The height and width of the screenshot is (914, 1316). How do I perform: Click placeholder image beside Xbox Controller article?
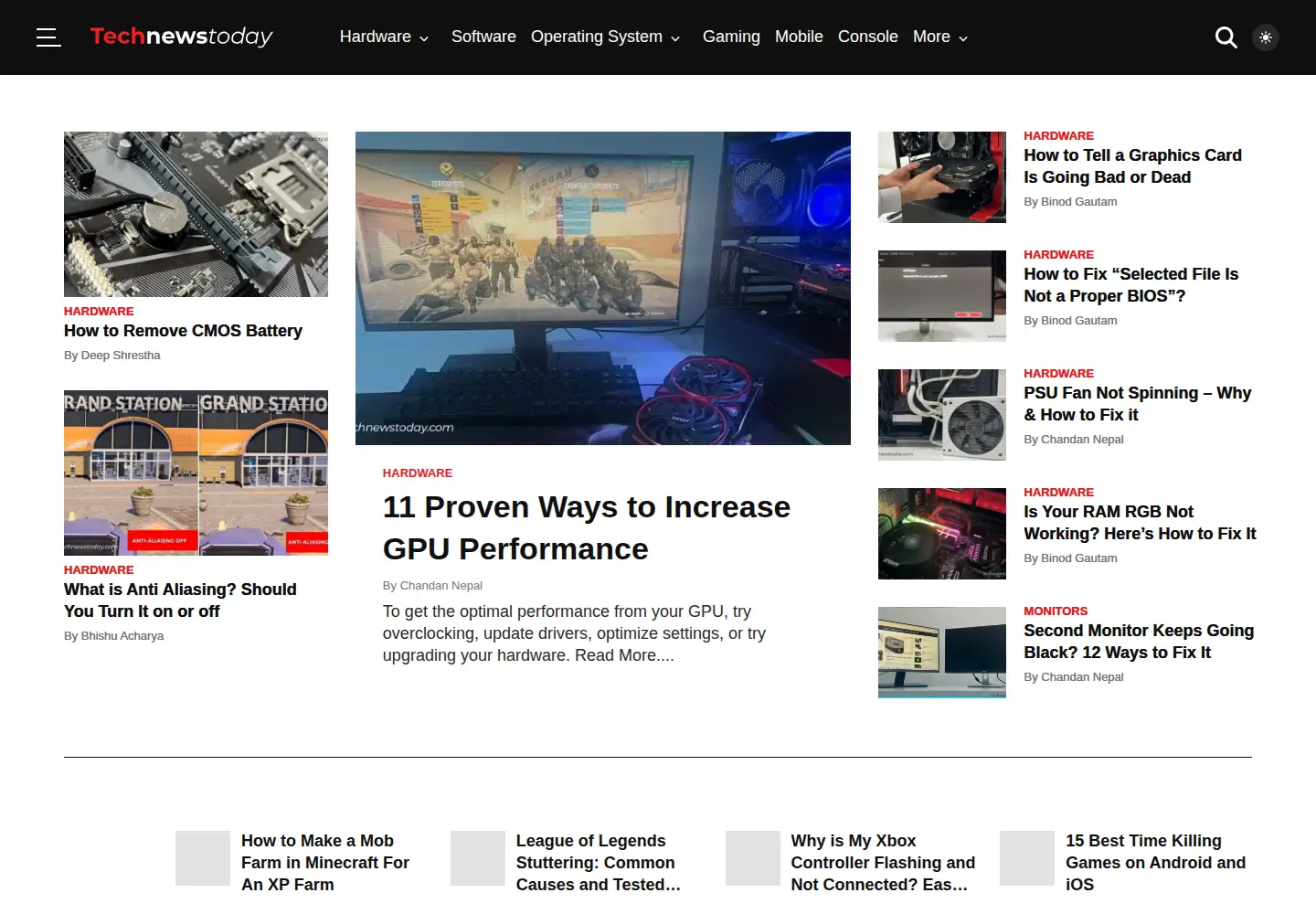pyautogui.click(x=753, y=858)
